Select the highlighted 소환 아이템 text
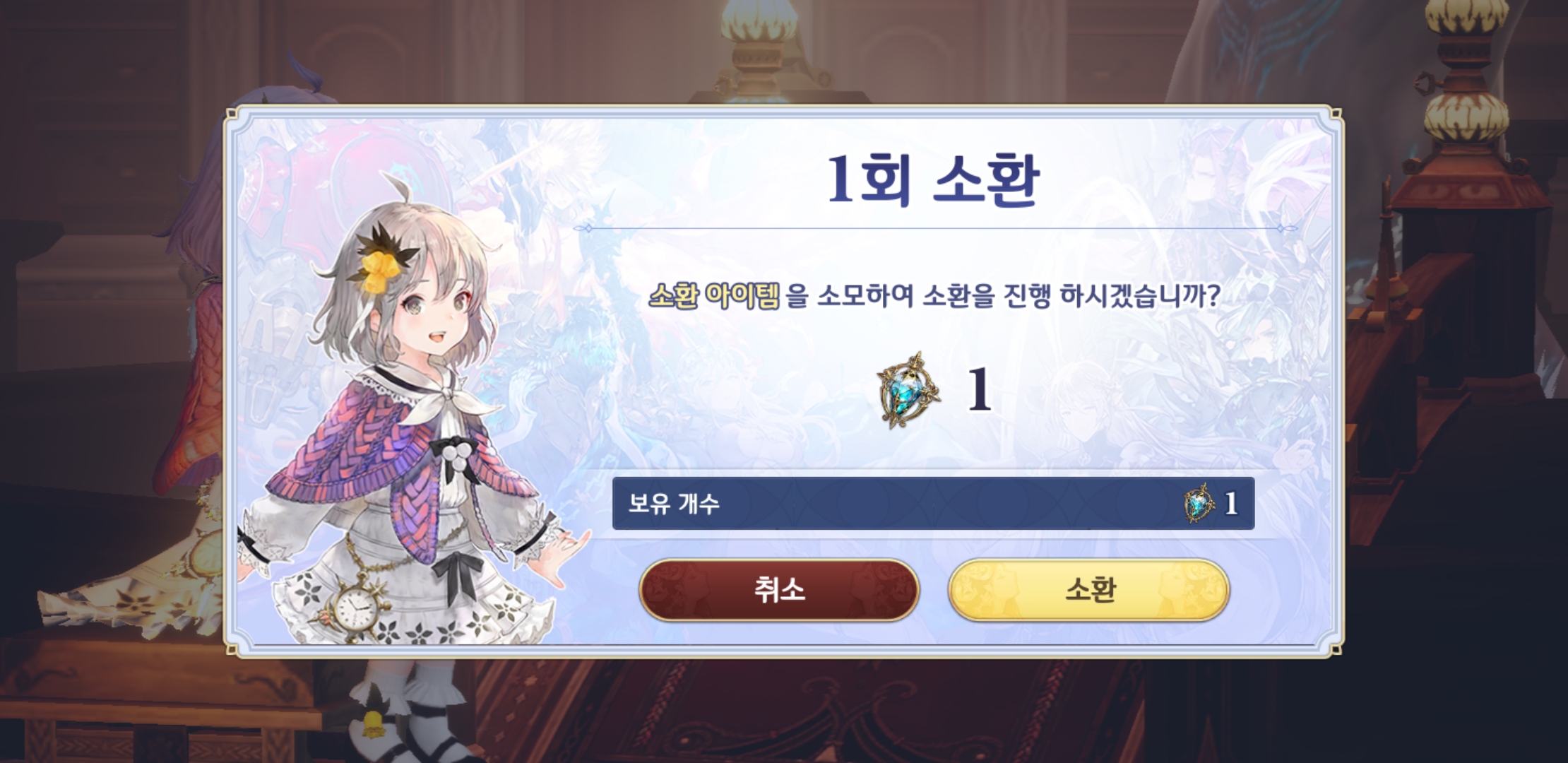Image resolution: width=1568 pixels, height=763 pixels. tap(715, 295)
